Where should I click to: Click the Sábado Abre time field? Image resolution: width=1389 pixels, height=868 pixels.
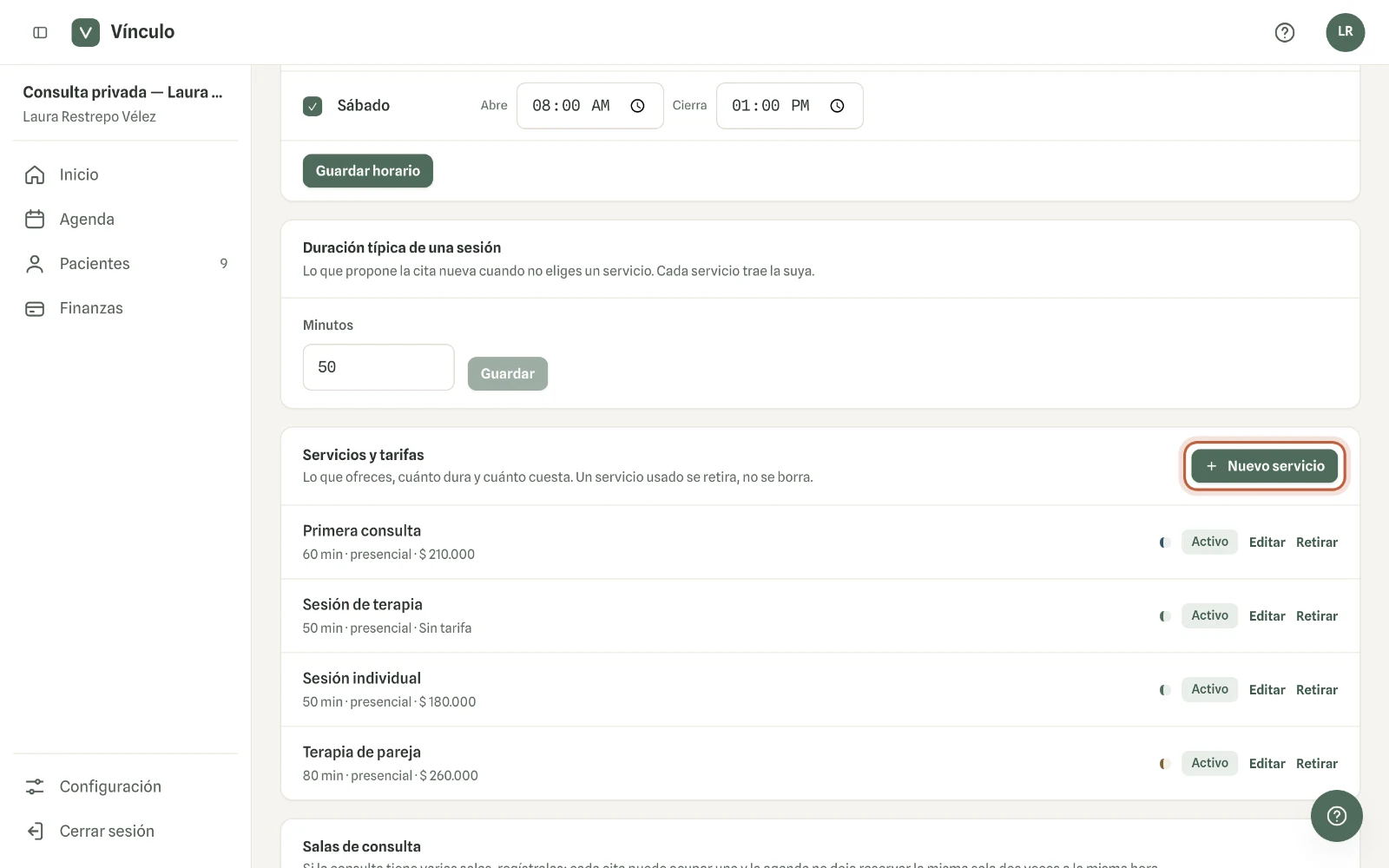click(x=589, y=106)
